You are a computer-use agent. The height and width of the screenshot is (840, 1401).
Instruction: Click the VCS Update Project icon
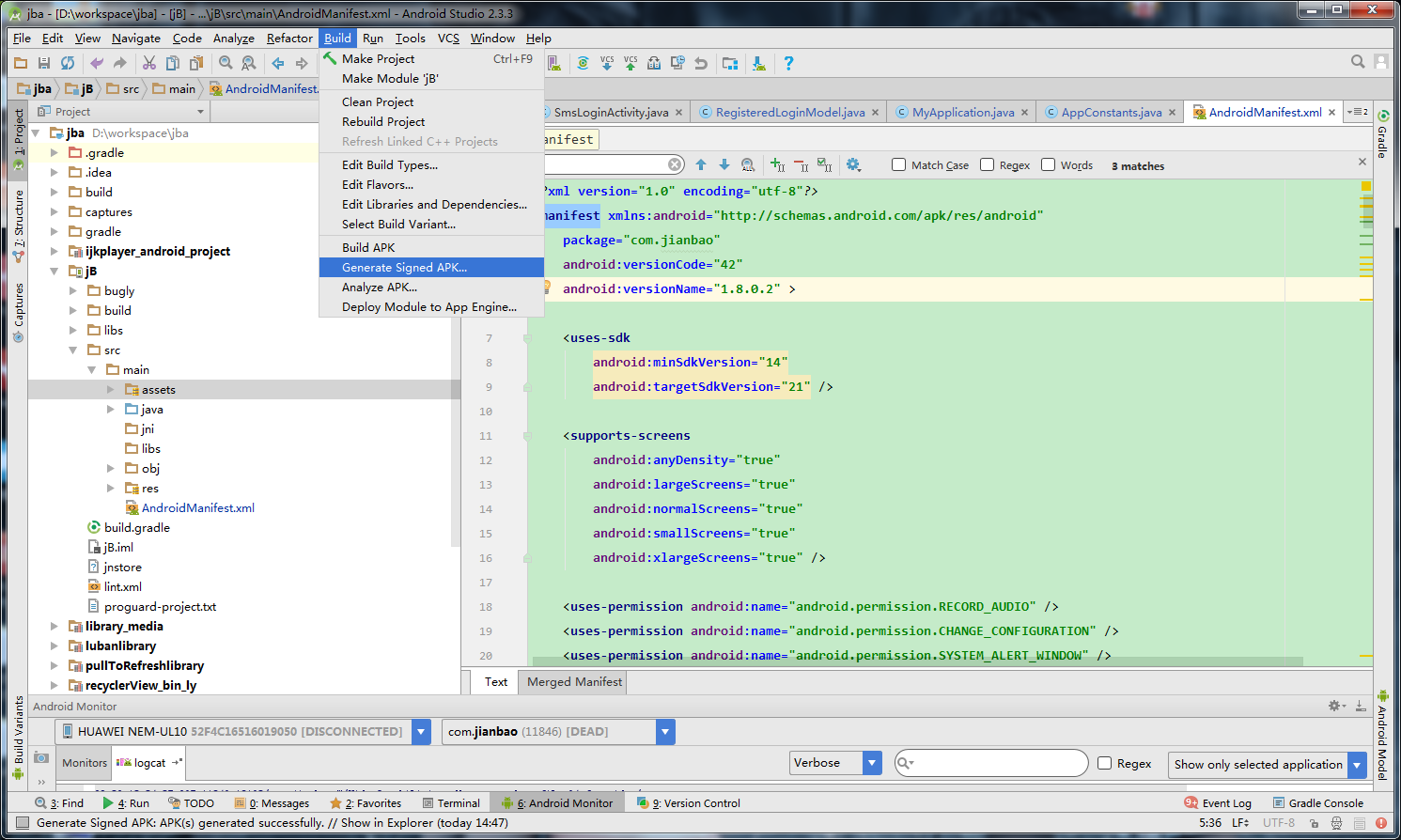(x=607, y=63)
